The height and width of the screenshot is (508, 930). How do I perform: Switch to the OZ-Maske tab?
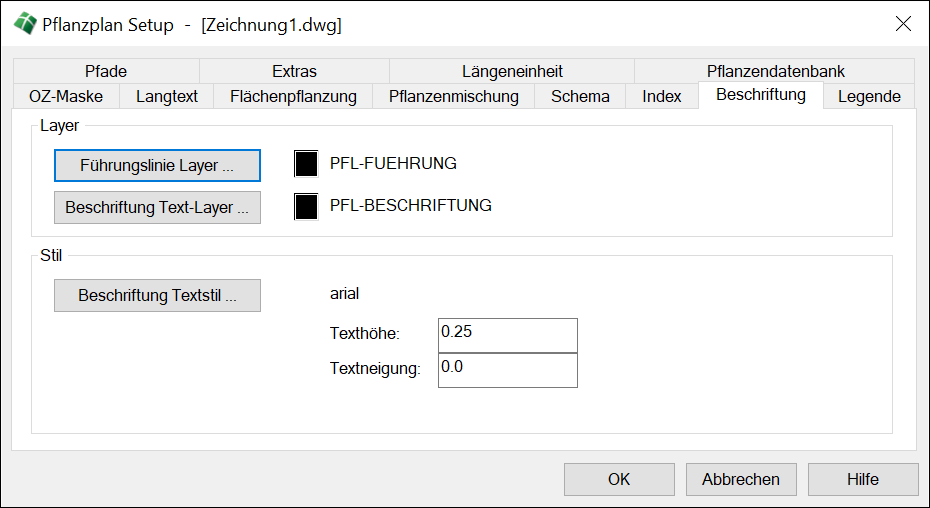coord(65,97)
